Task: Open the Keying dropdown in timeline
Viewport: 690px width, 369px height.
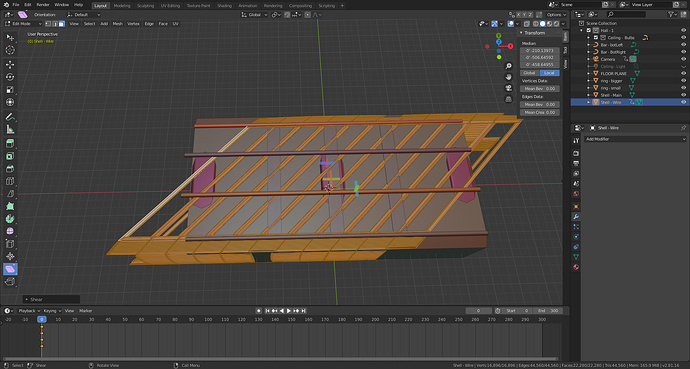Action: point(52,311)
